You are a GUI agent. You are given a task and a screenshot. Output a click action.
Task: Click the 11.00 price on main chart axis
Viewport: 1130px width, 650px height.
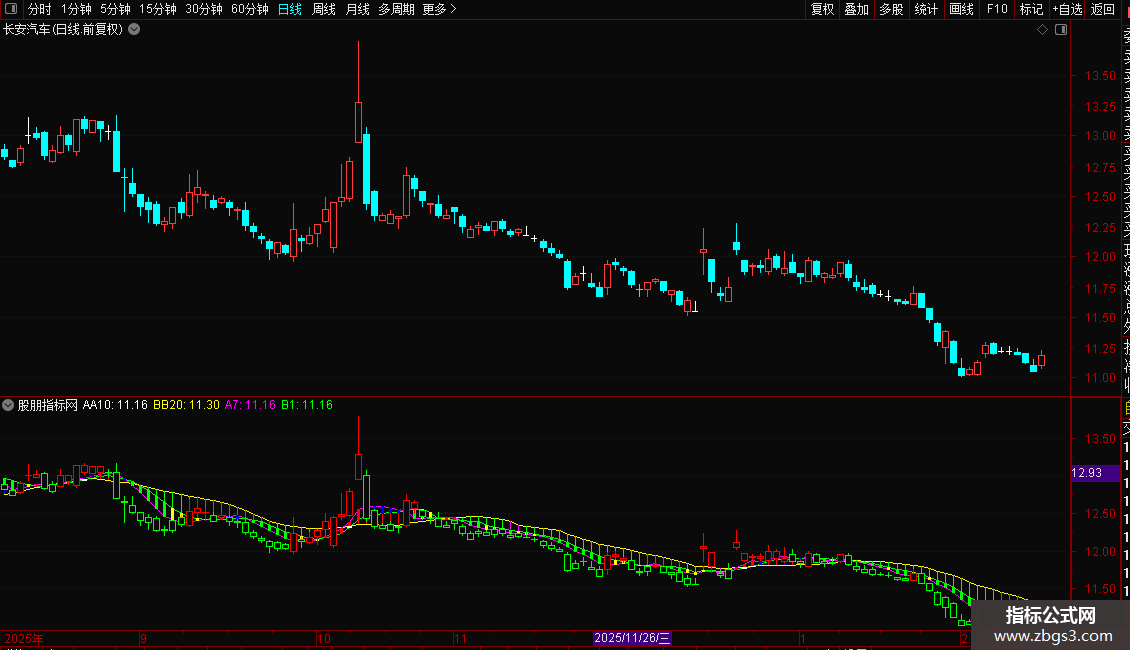(1100, 378)
